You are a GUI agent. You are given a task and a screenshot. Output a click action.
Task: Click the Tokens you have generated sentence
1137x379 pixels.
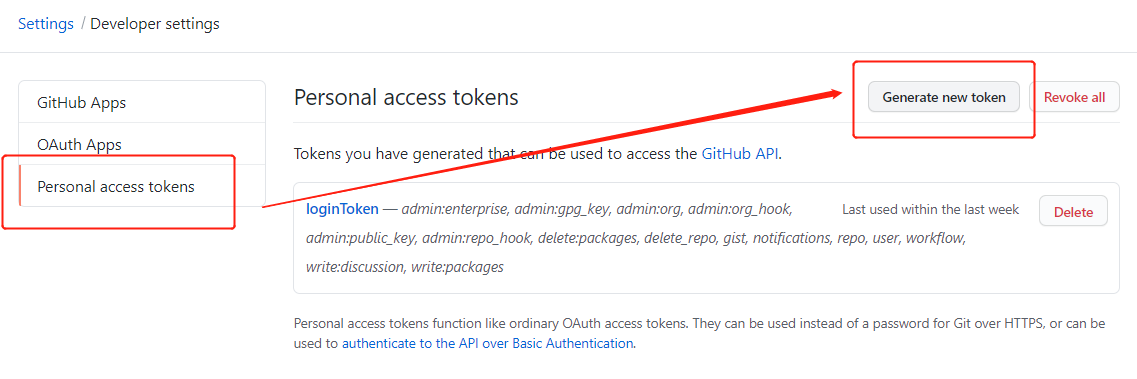click(x=537, y=154)
